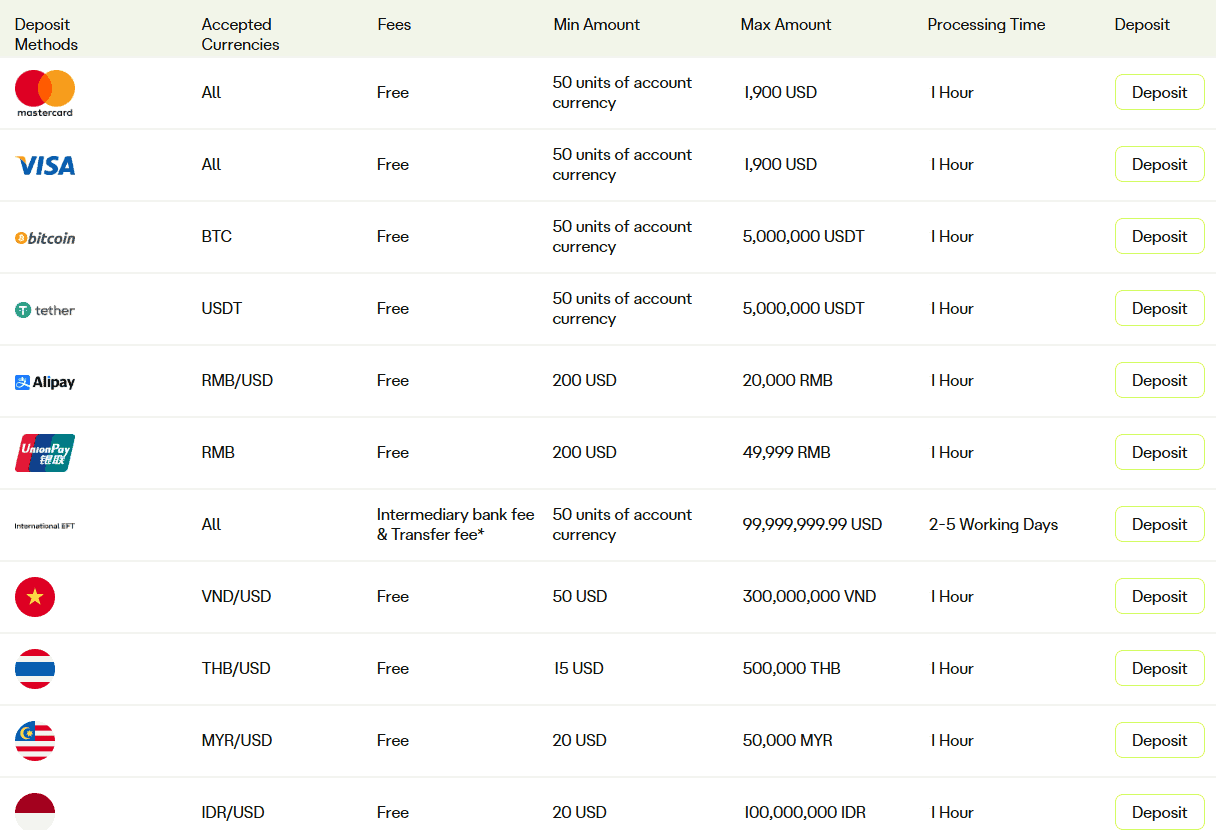The height and width of the screenshot is (830, 1216).
Task: Click the Tether logo
Action: tap(44, 308)
